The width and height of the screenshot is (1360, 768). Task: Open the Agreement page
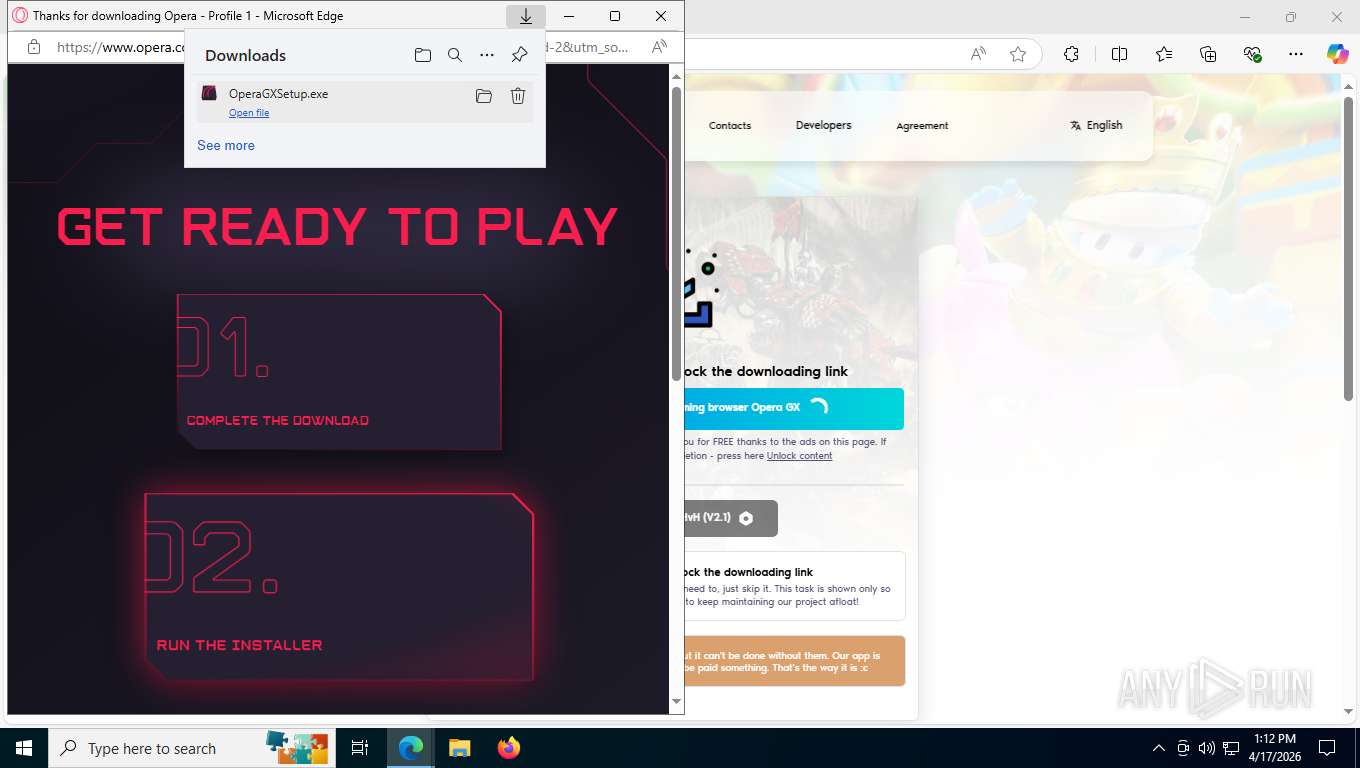(922, 125)
